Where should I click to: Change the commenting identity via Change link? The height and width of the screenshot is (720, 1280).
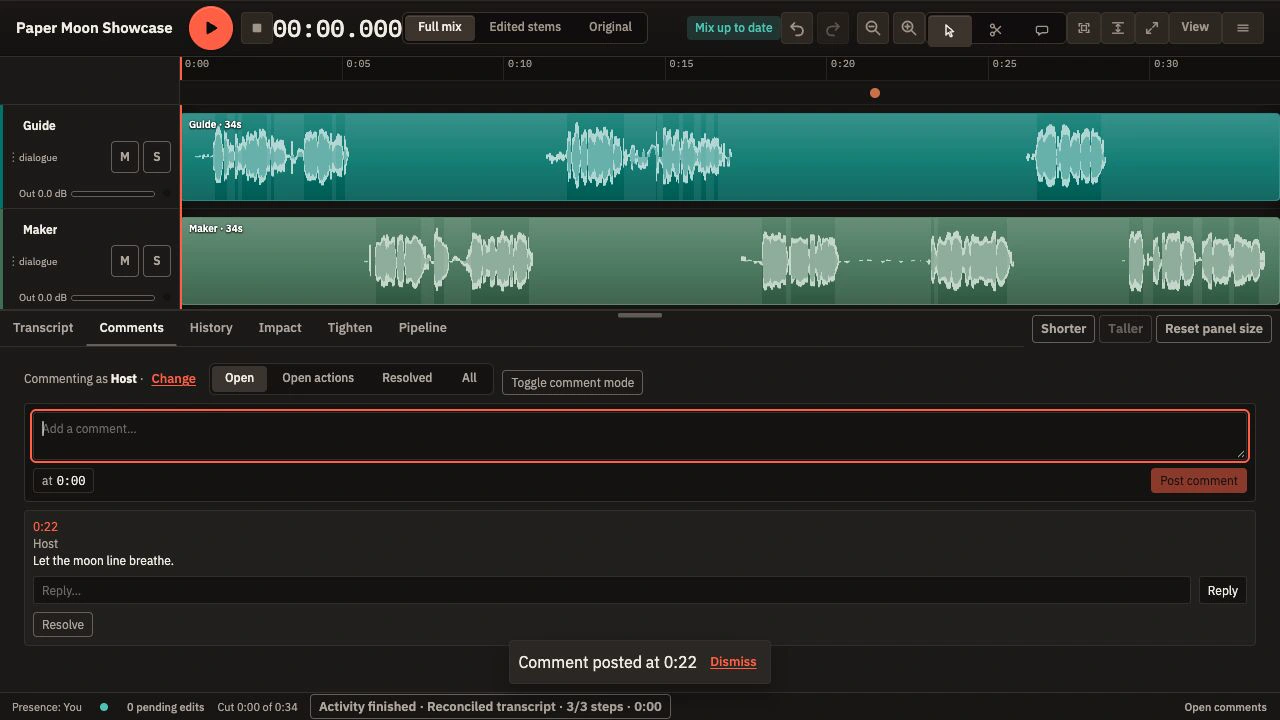[x=173, y=379]
